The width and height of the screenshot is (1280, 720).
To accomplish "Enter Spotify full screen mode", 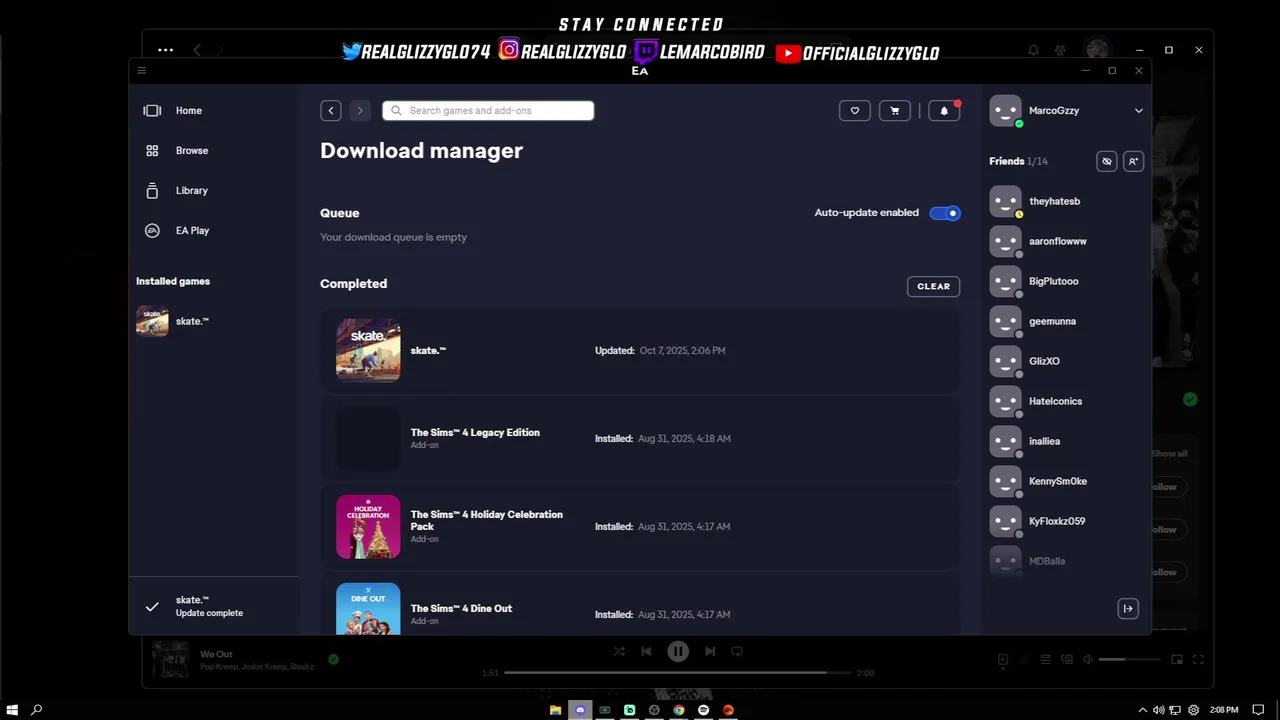I will 1198,660.
